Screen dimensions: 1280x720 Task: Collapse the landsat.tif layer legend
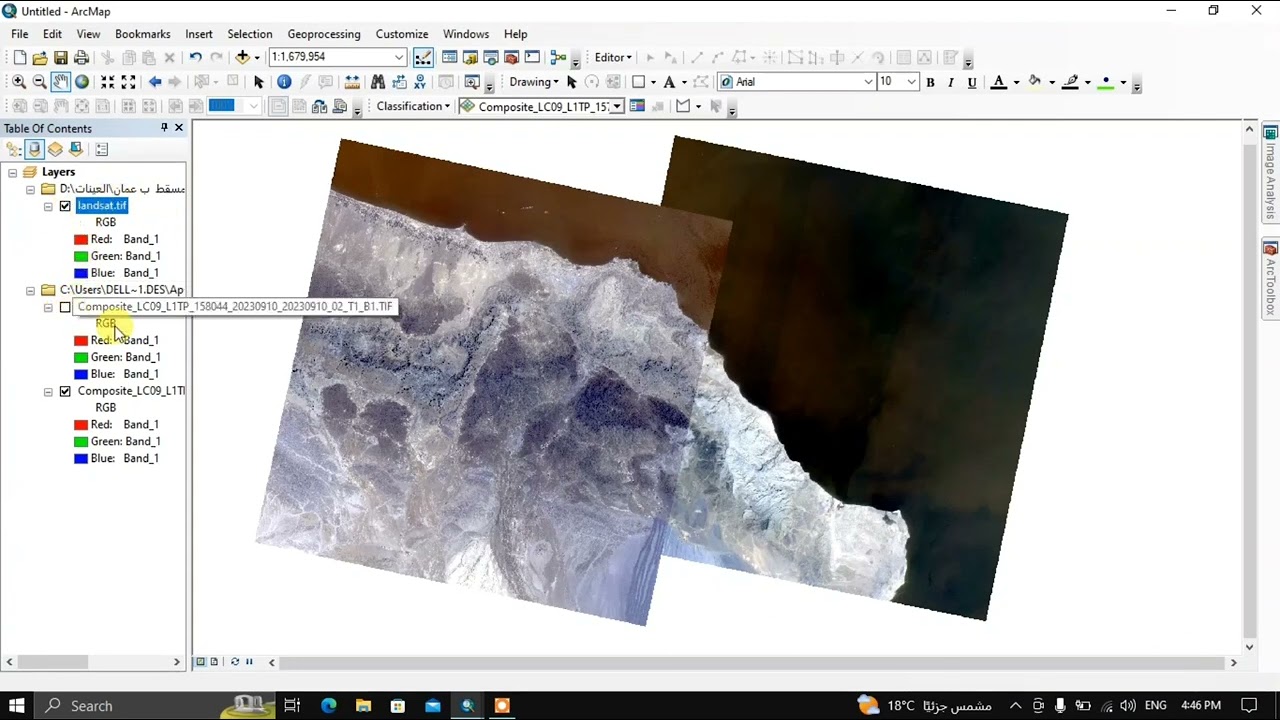[48, 206]
